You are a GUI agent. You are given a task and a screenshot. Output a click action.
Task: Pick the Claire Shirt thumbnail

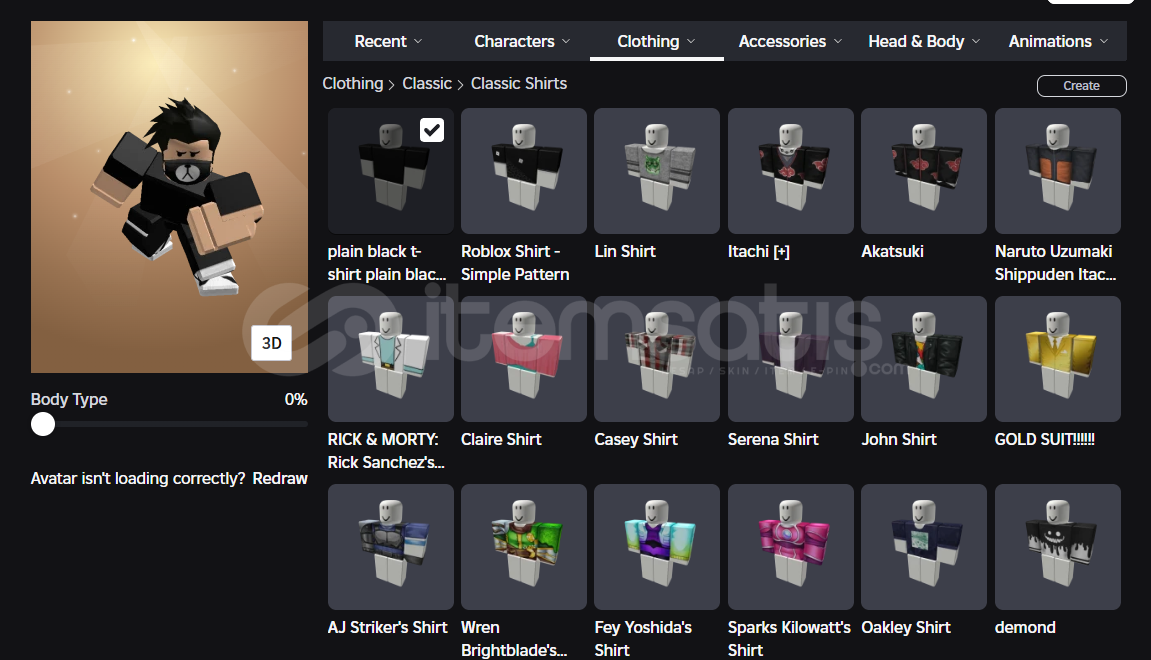tap(524, 359)
